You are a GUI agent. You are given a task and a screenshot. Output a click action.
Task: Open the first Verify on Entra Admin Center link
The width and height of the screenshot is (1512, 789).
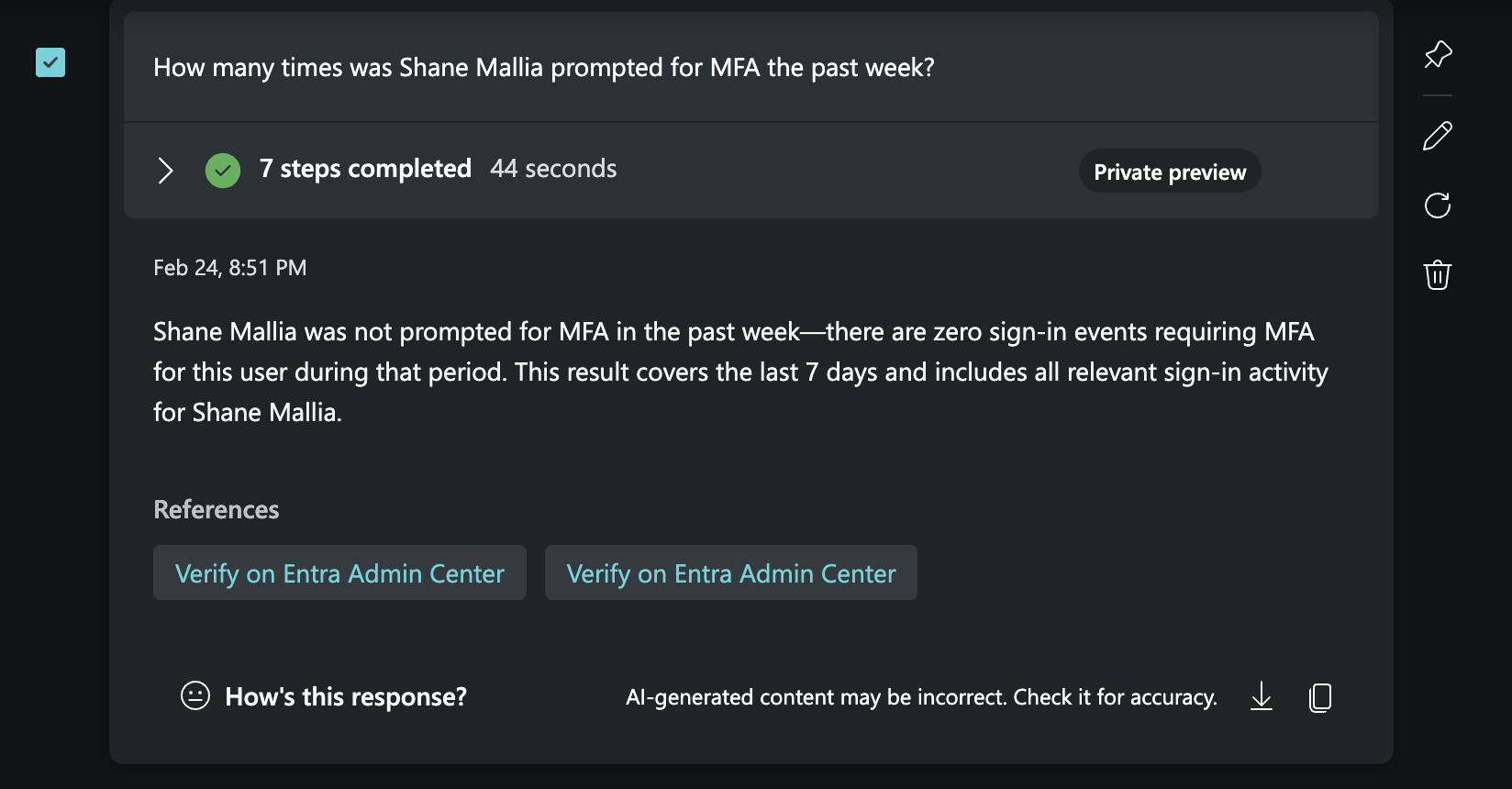point(339,573)
